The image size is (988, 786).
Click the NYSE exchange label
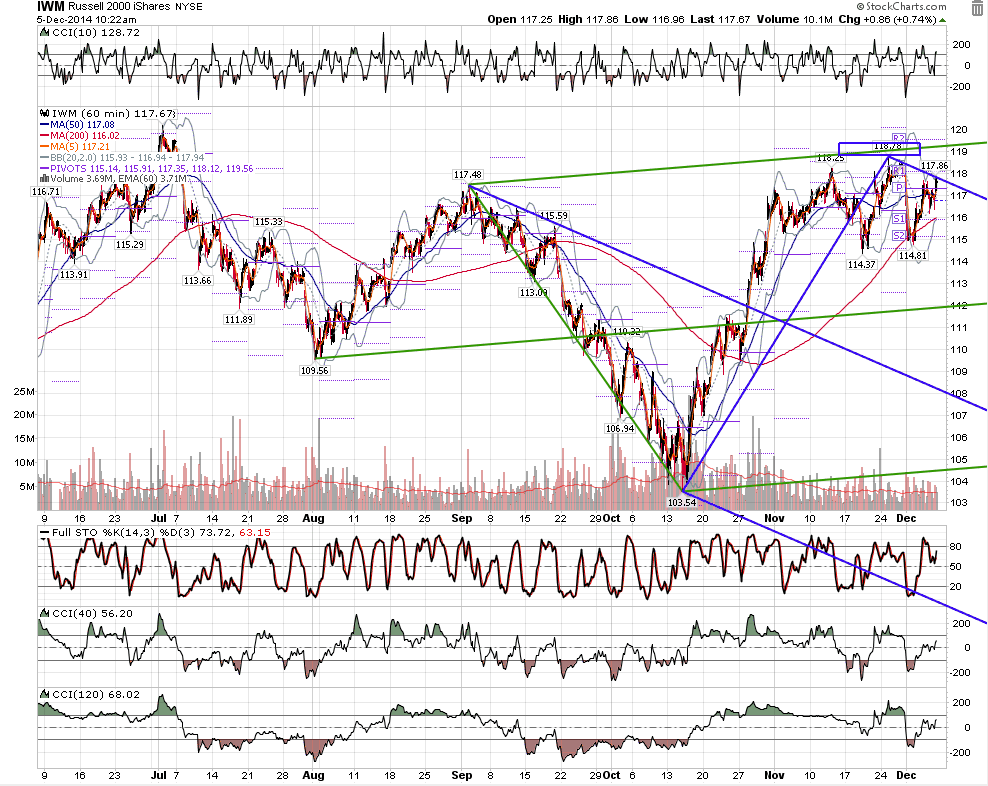[x=188, y=6]
